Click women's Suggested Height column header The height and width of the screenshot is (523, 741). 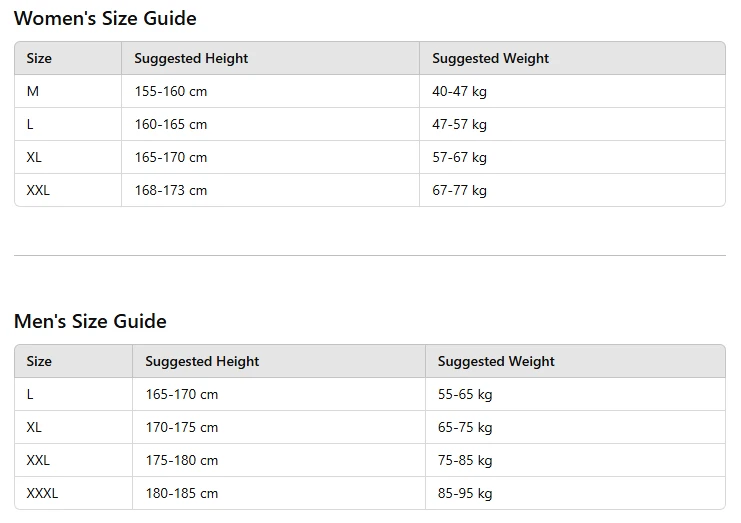191,58
